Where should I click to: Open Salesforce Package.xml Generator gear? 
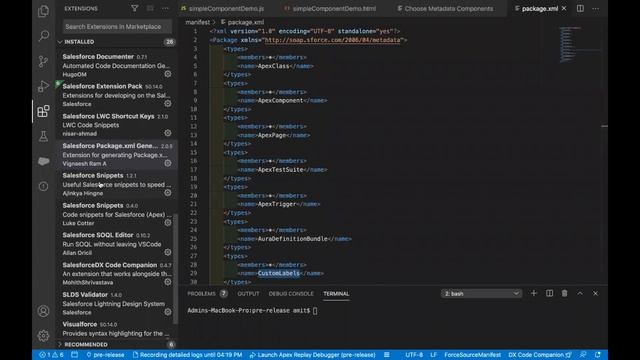(168, 163)
